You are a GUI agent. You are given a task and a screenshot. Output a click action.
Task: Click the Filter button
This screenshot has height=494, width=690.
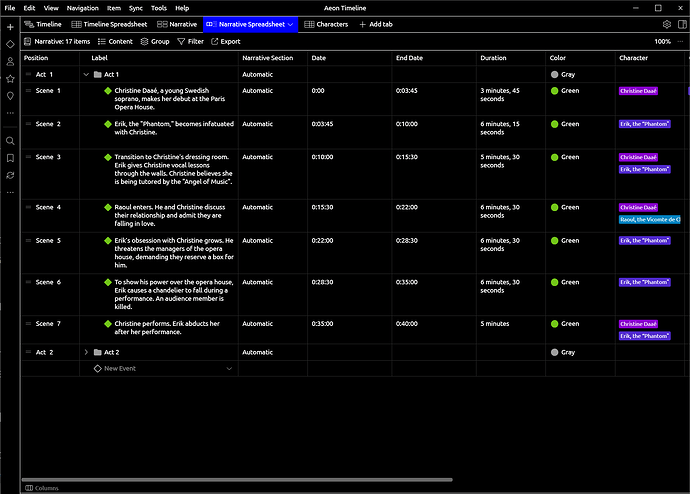tap(190, 42)
